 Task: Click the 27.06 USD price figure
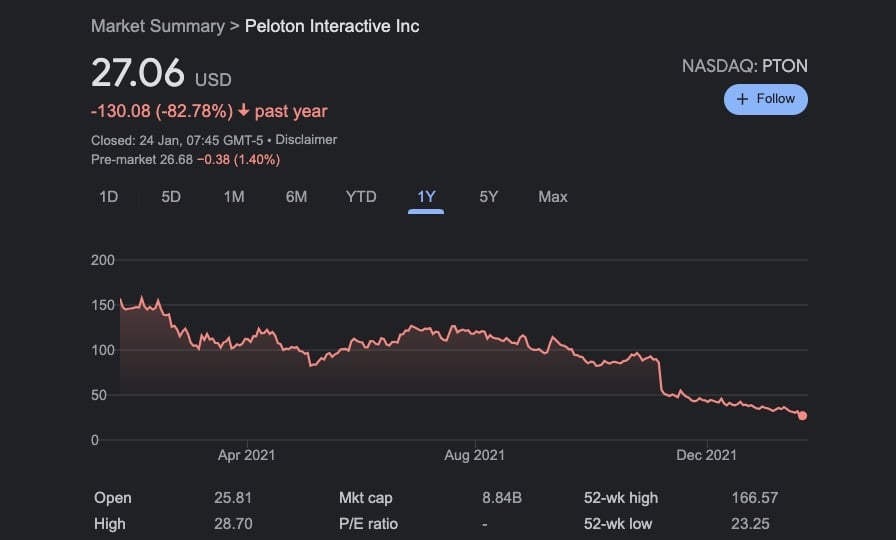pyautogui.click(x=138, y=74)
